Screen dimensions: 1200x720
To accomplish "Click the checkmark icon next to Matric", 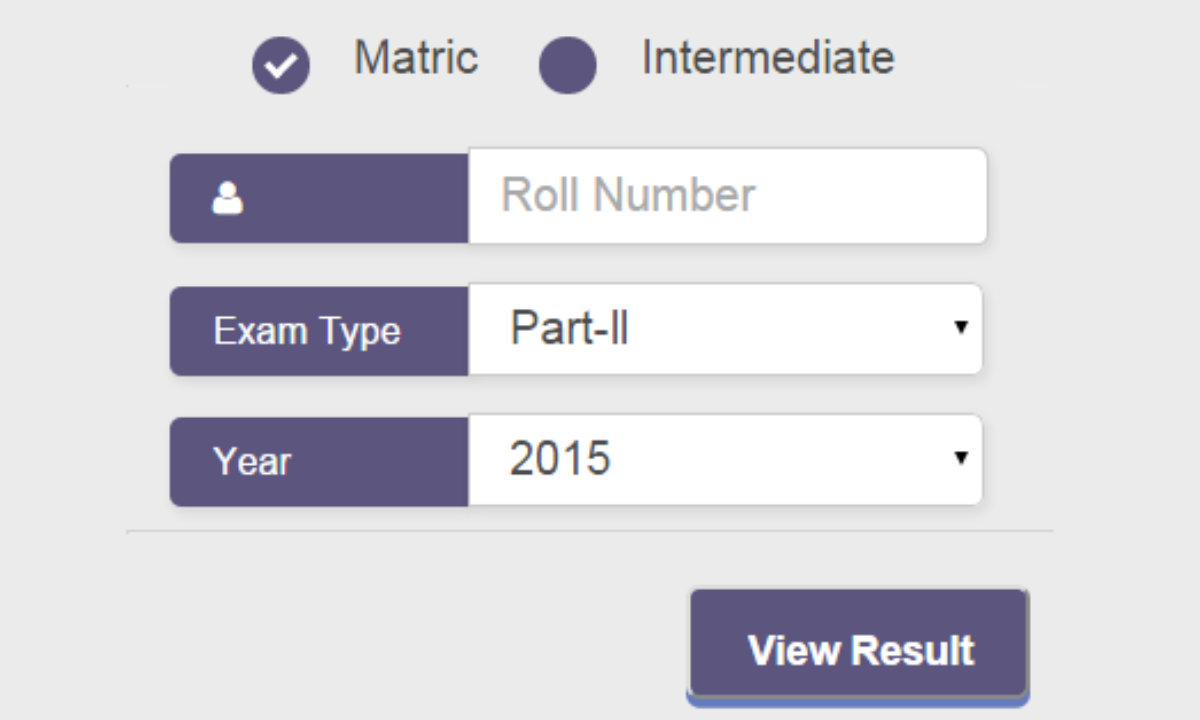I will click(281, 65).
